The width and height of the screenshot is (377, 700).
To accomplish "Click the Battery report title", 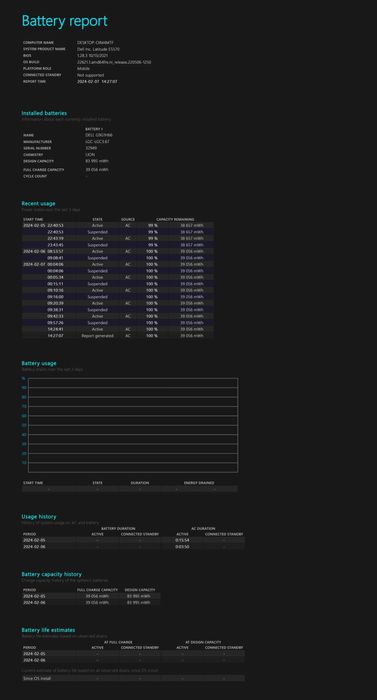I will click(64, 21).
